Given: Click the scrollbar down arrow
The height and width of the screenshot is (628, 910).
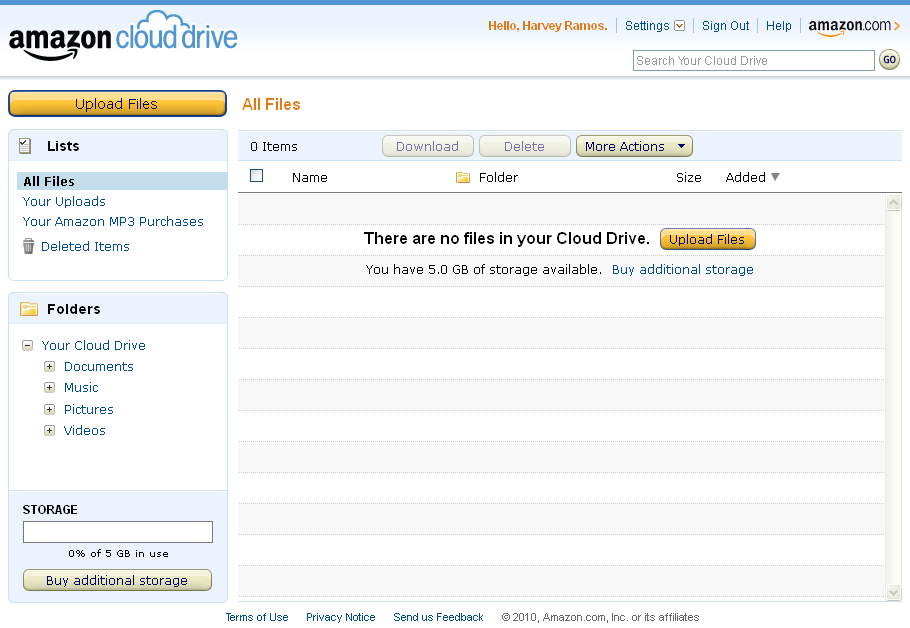Looking at the screenshot, I should click(894, 593).
